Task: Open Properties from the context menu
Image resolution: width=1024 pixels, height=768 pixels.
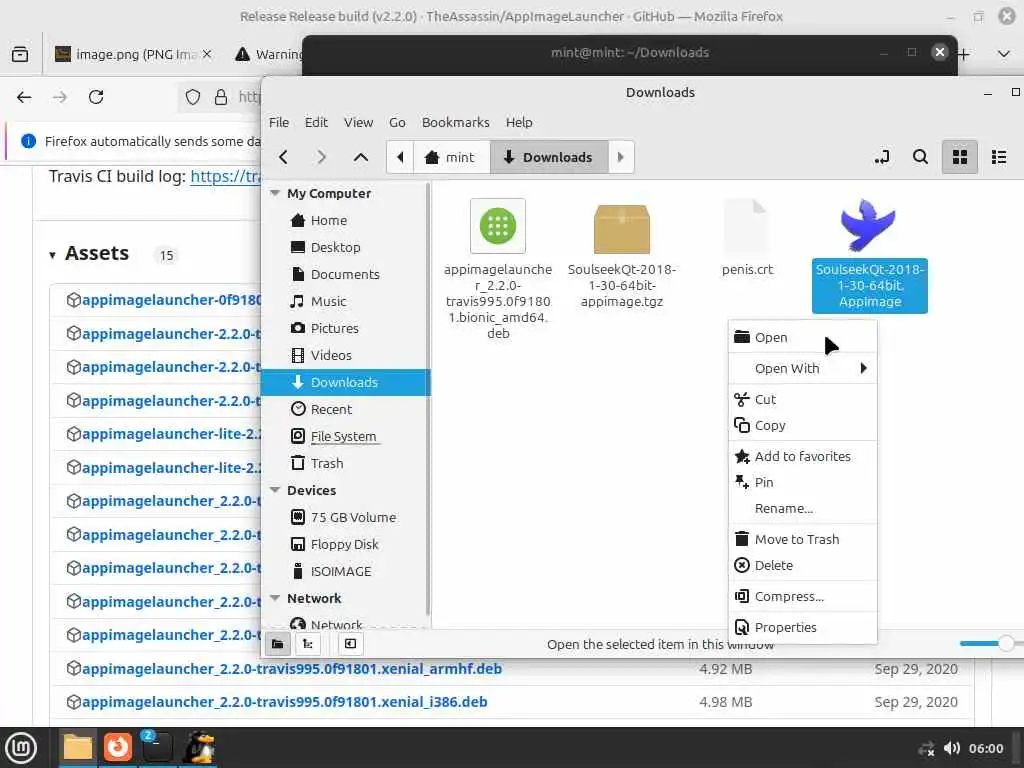Action: click(x=803, y=628)
